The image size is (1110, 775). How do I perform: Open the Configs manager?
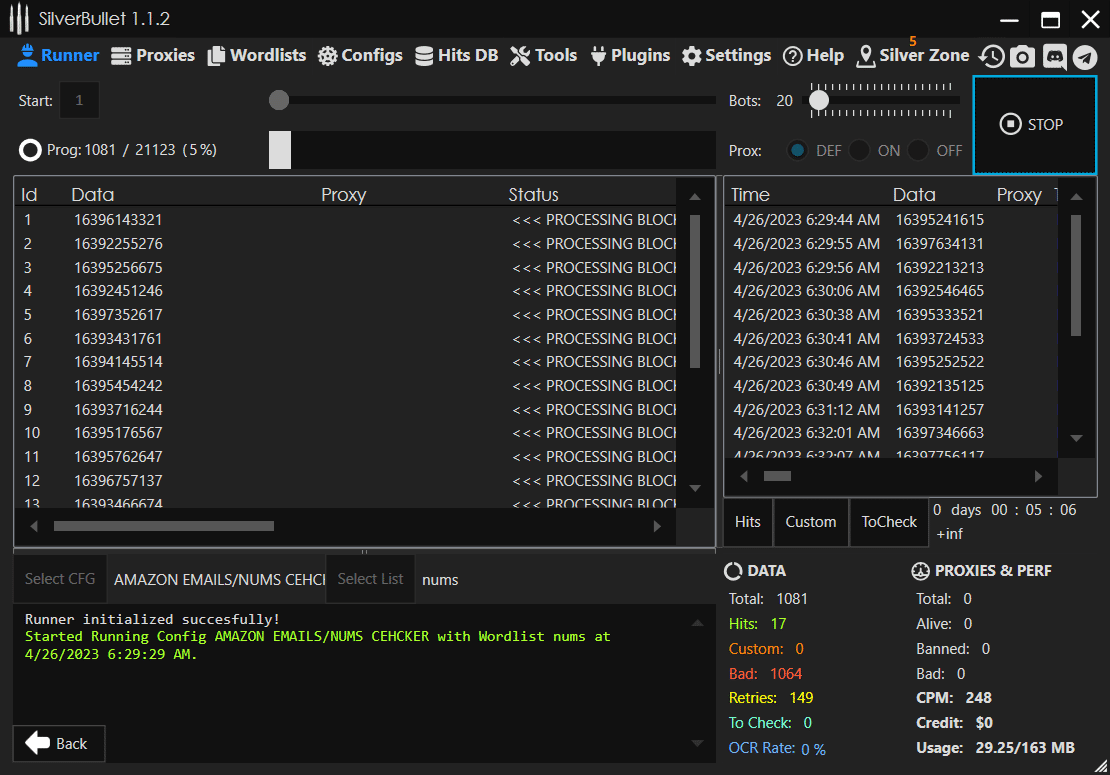pyautogui.click(x=360, y=56)
